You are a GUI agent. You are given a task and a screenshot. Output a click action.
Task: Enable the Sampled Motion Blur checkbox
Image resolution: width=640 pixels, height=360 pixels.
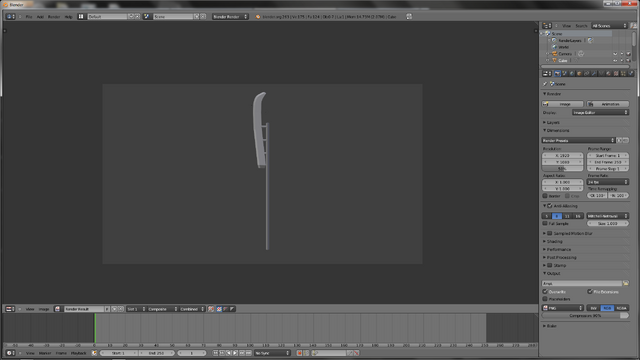pyautogui.click(x=550, y=233)
